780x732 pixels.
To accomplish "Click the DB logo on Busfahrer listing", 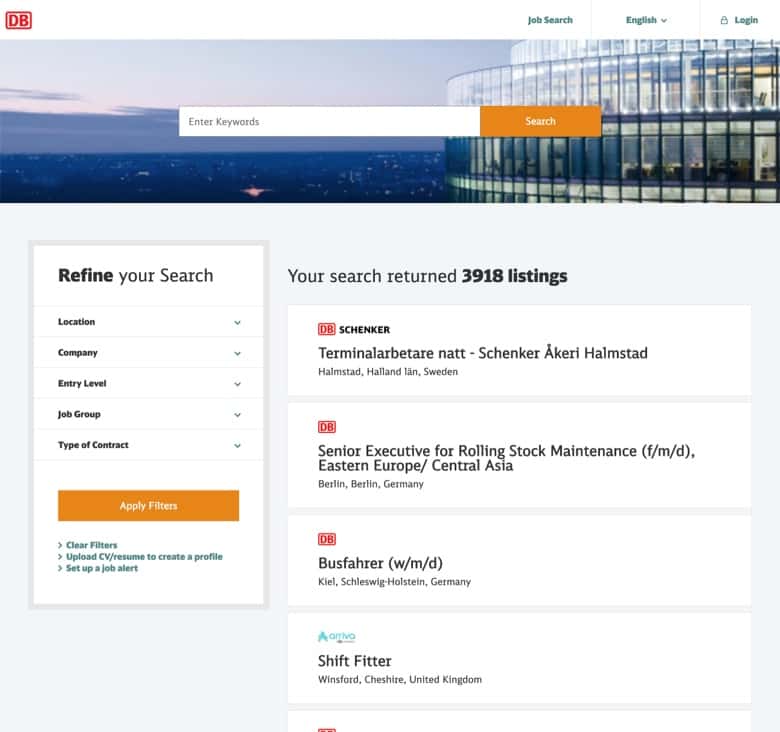I will pyautogui.click(x=327, y=539).
